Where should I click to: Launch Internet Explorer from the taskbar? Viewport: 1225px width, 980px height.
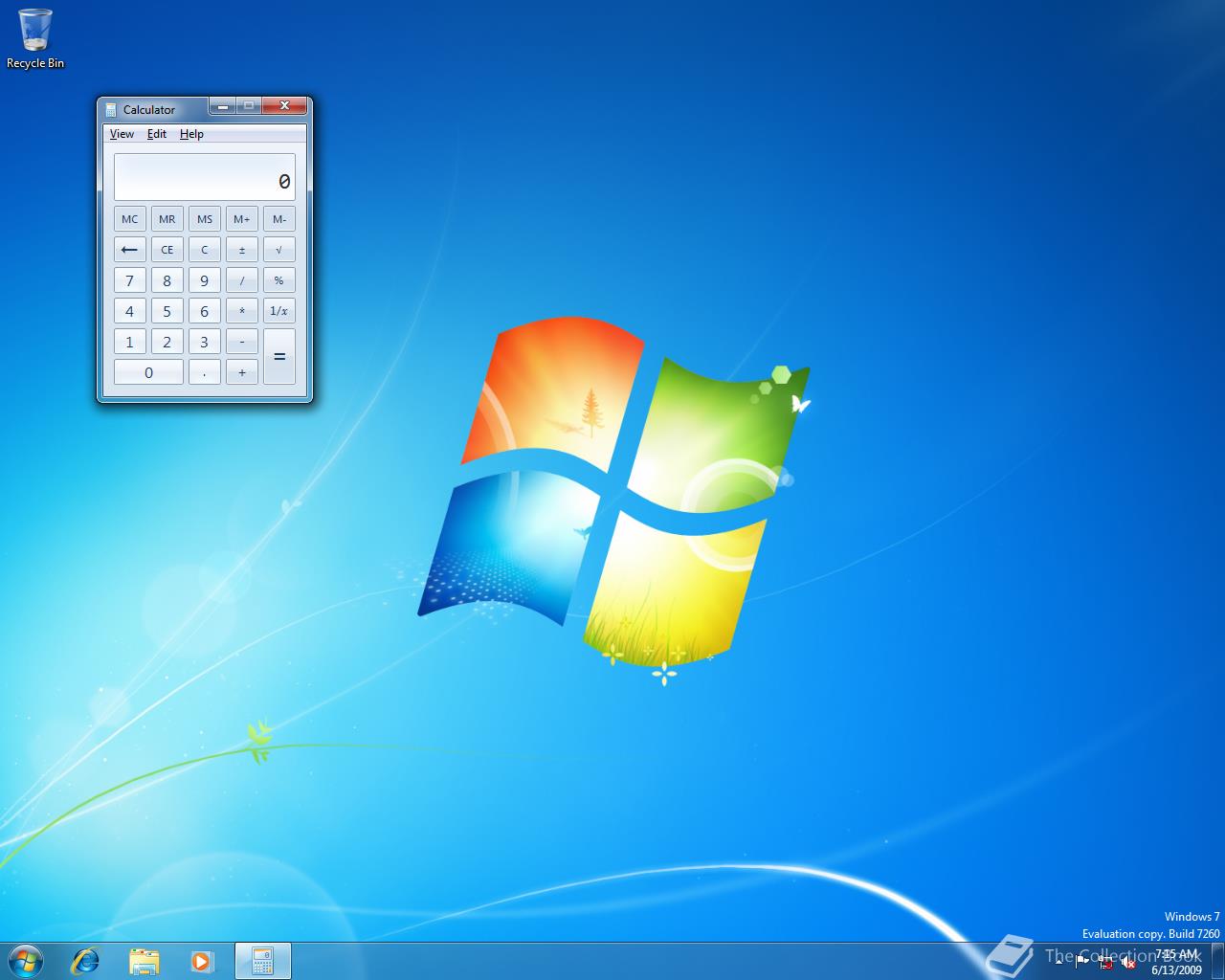tap(86, 961)
